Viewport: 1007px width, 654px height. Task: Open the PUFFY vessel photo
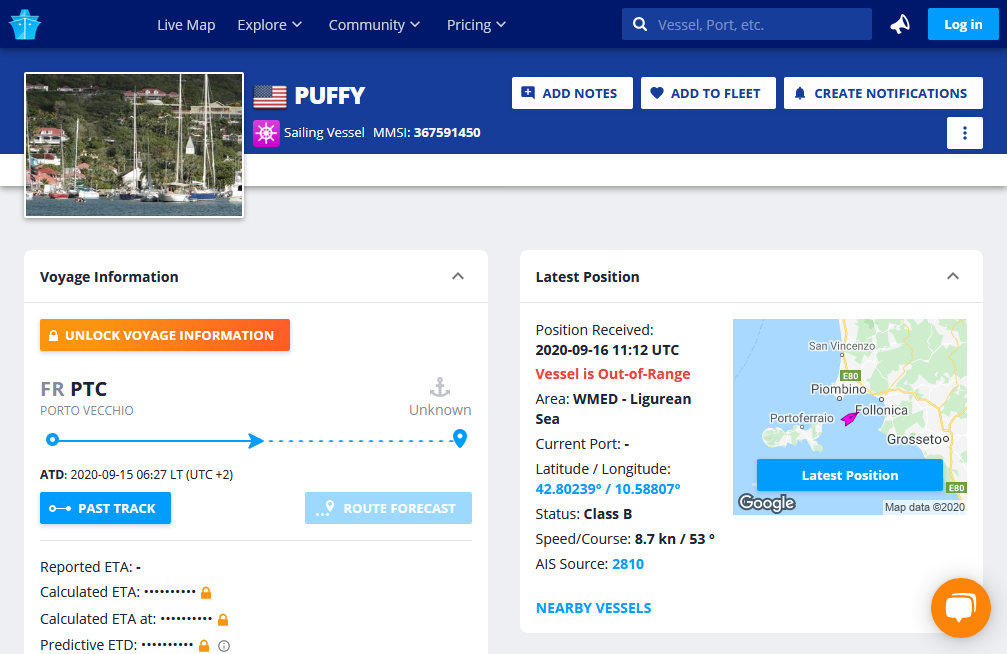click(134, 145)
